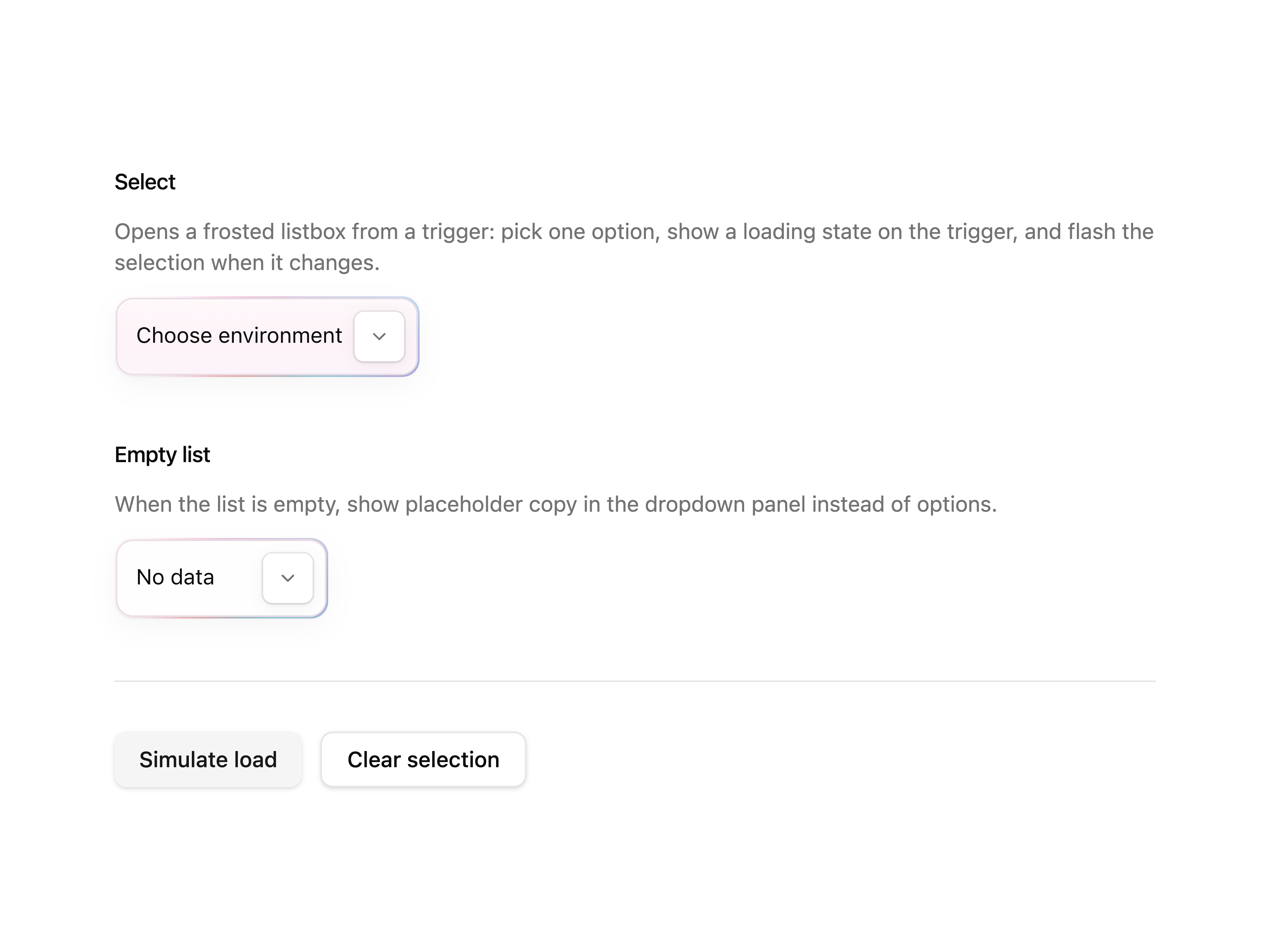Click the chevron icon beside No data
Viewport: 1270px width, 952px height.
tap(288, 578)
